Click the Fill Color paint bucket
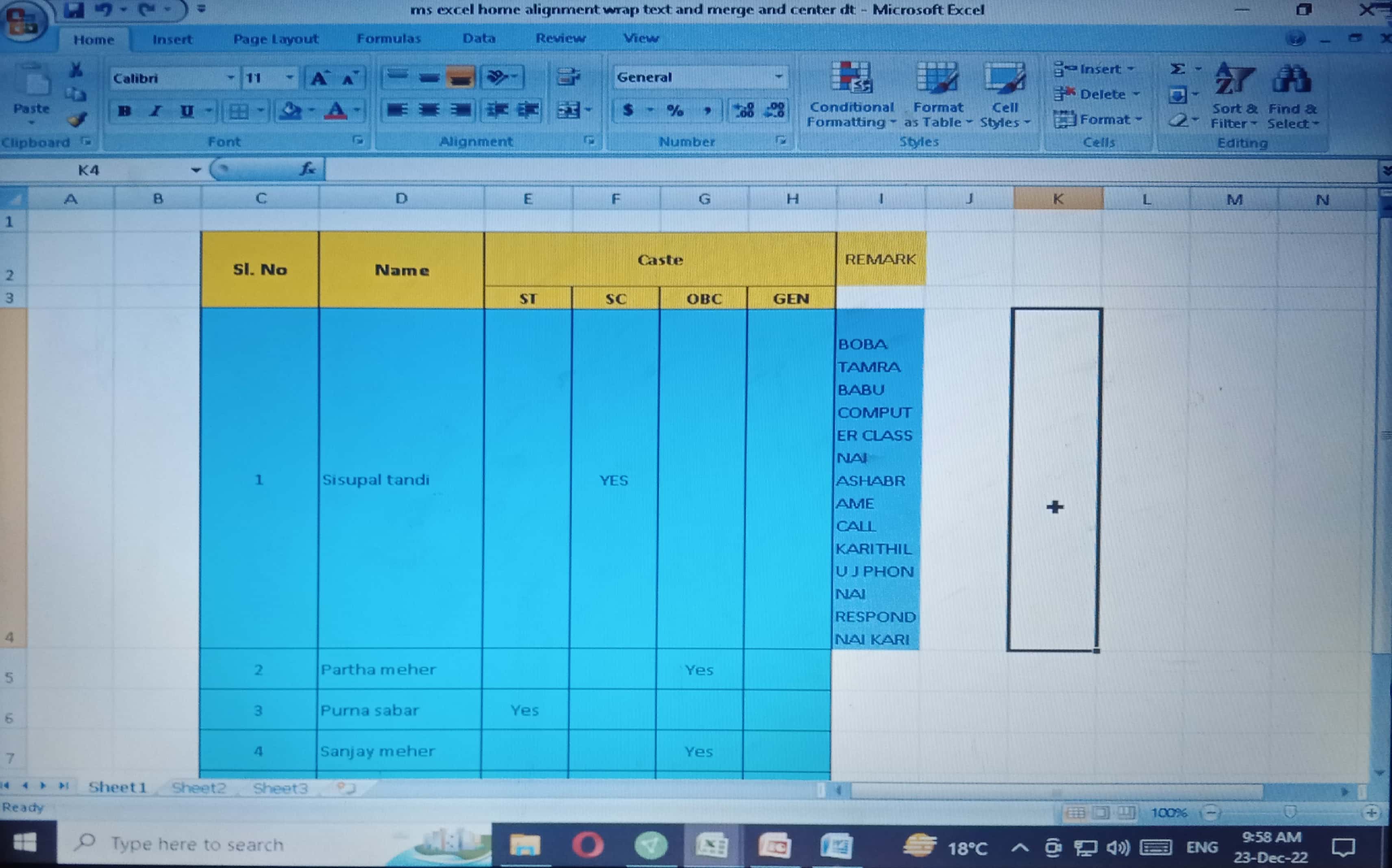This screenshot has width=1392, height=868. (291, 110)
